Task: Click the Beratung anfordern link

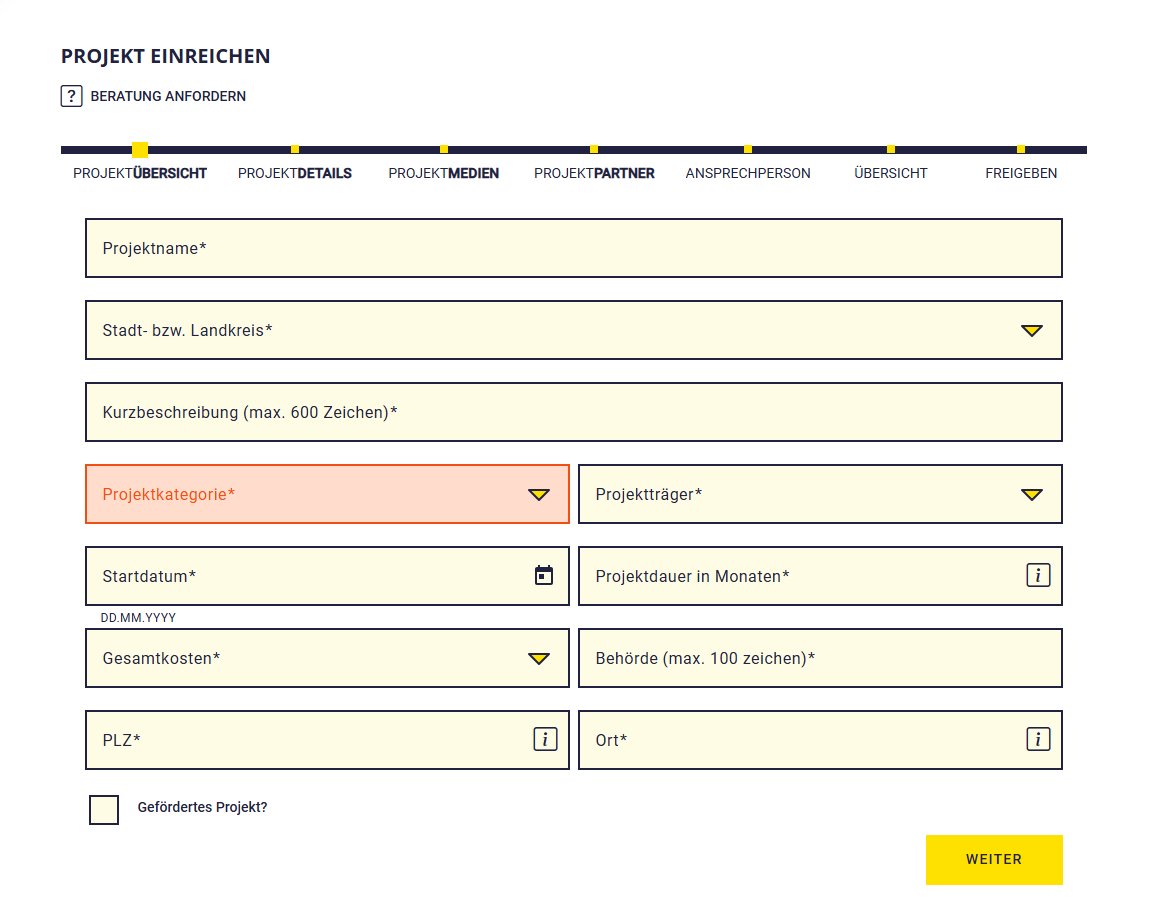Action: (168, 97)
